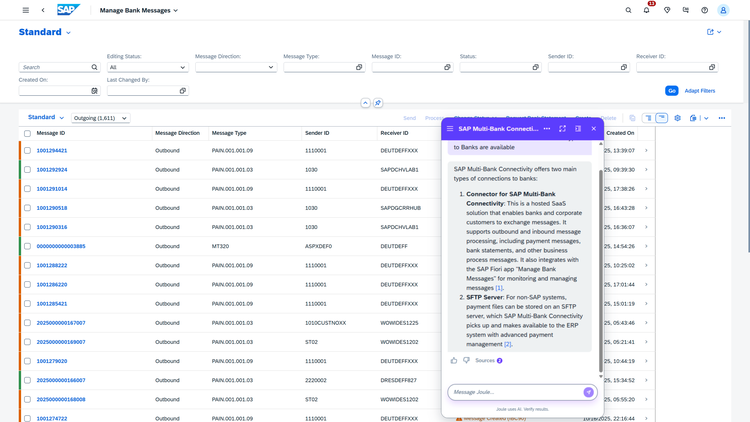Open the main navigation hamburger menu
This screenshot has height=422, width=750.
point(26,10)
